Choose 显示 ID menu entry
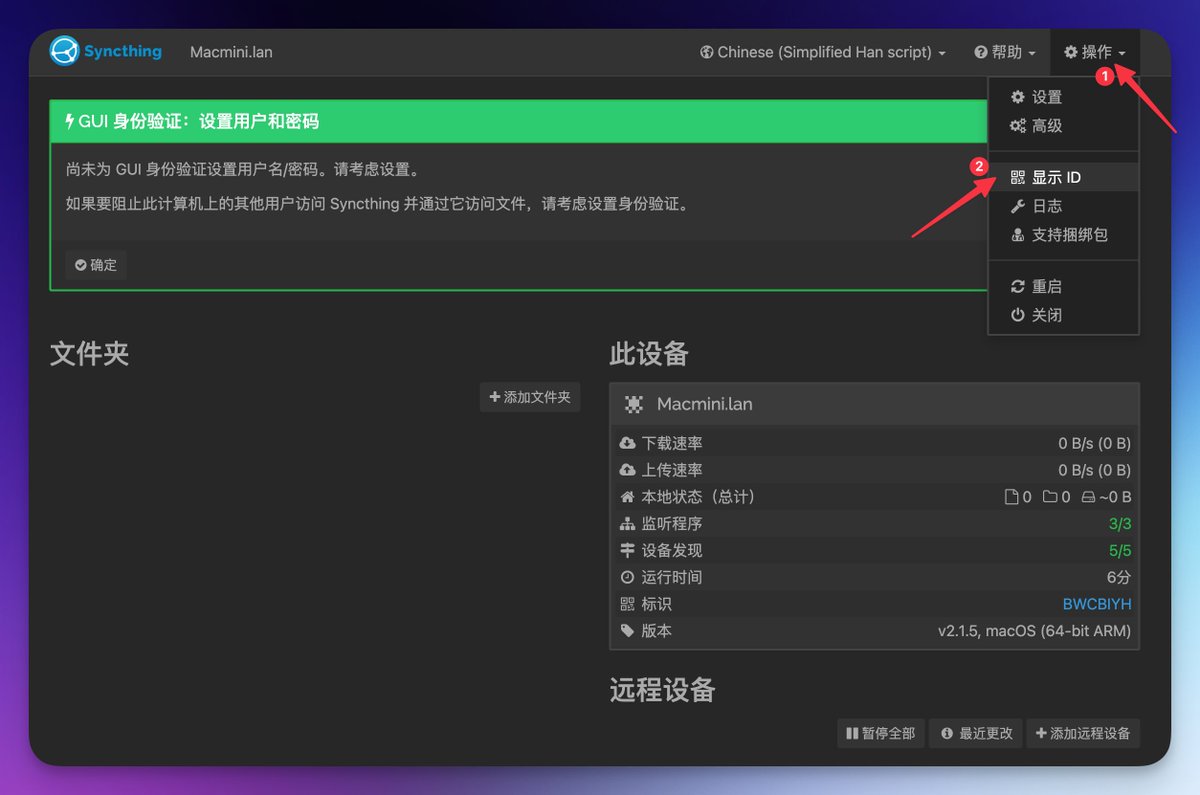Screen dimensions: 1200x795 tap(1063, 177)
